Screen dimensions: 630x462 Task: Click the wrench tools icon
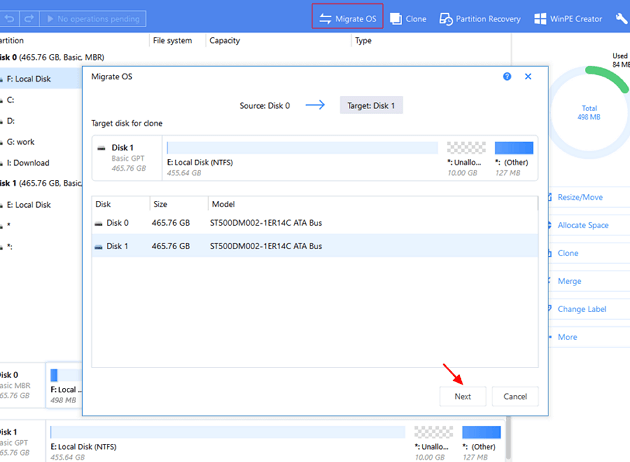[x=621, y=18]
